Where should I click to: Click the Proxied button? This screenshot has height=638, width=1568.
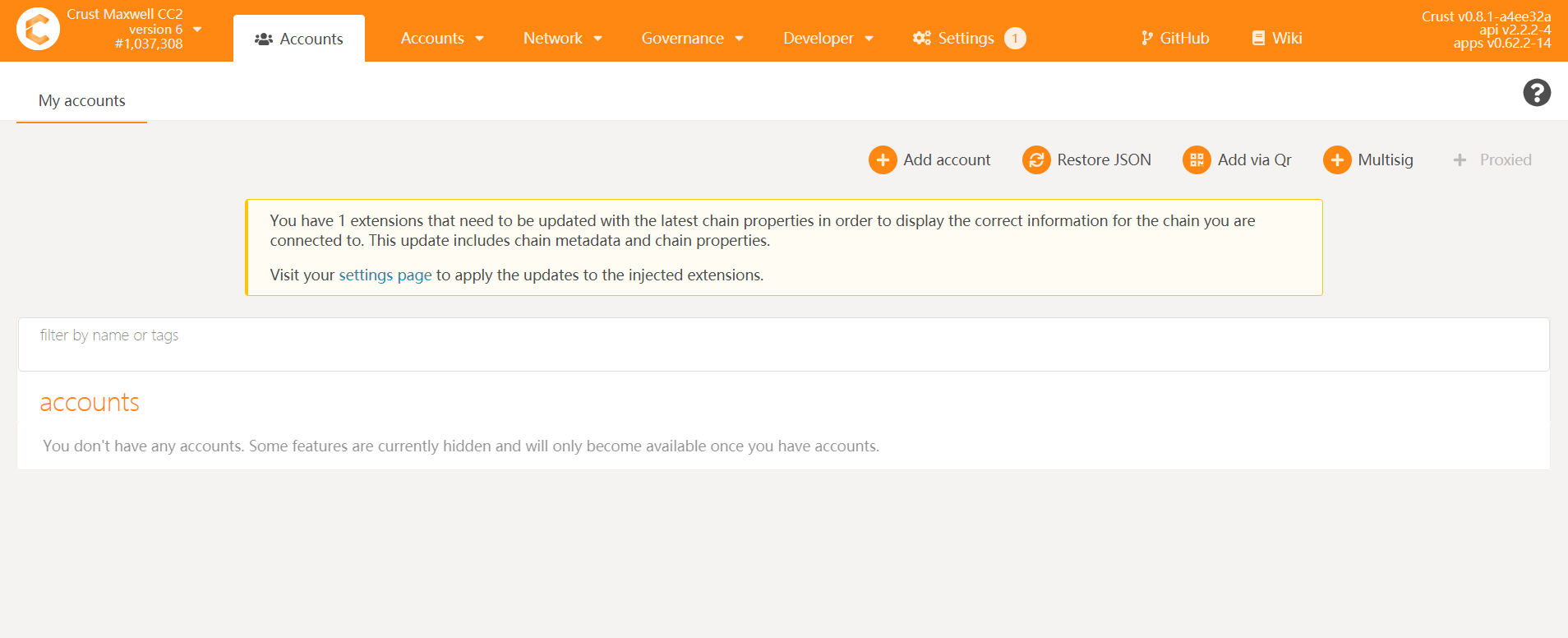[1492, 160]
